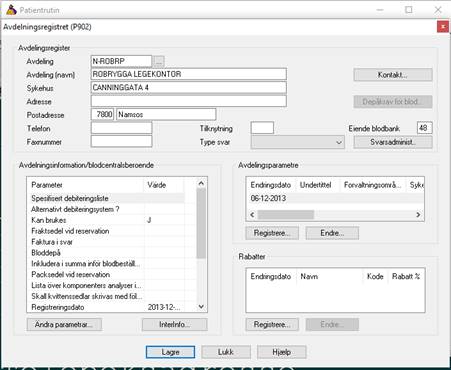Save with the Lagre button

pos(170,352)
